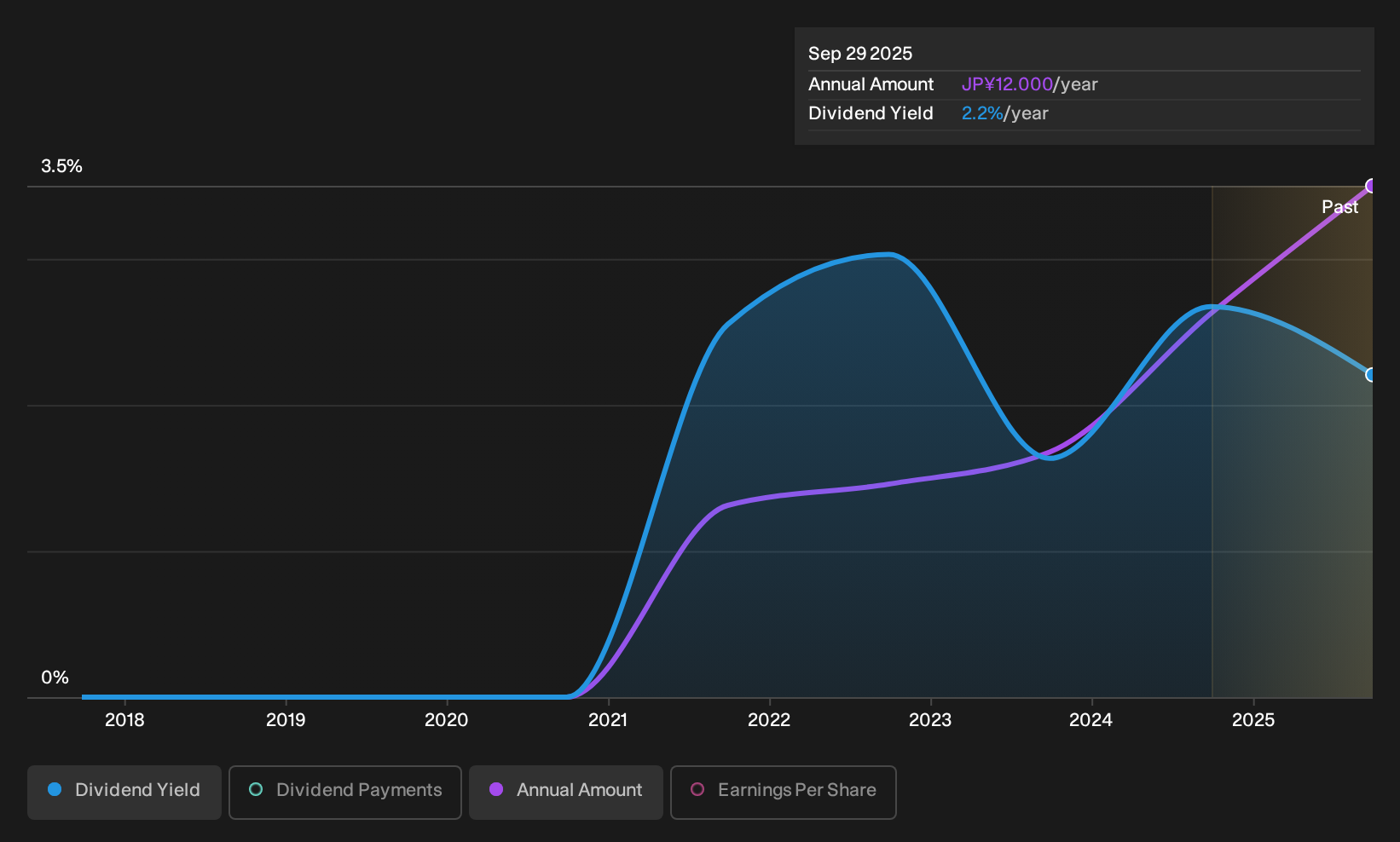Image resolution: width=1400 pixels, height=842 pixels.
Task: Select the blue Dividend Yield endpoint marker
Action: (x=1371, y=374)
